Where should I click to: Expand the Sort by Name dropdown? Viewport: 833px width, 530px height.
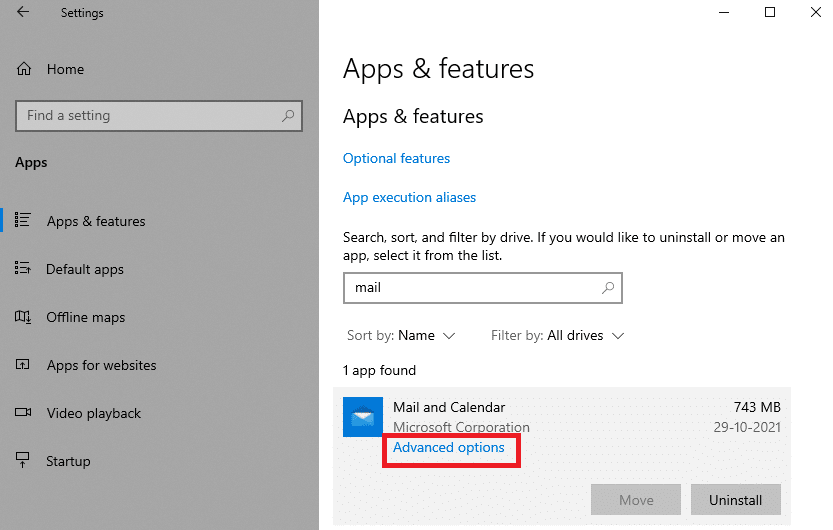401,336
